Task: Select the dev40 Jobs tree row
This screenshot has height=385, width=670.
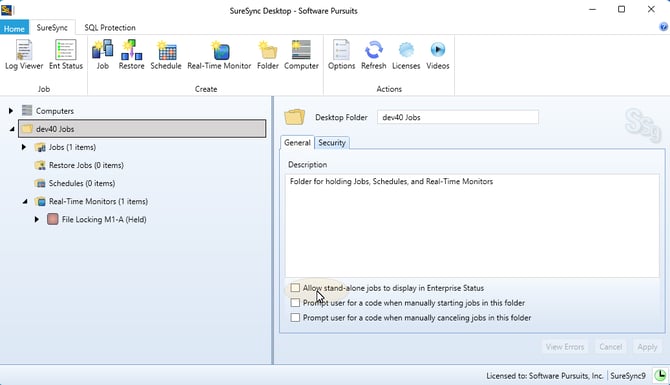Action: coord(142,129)
